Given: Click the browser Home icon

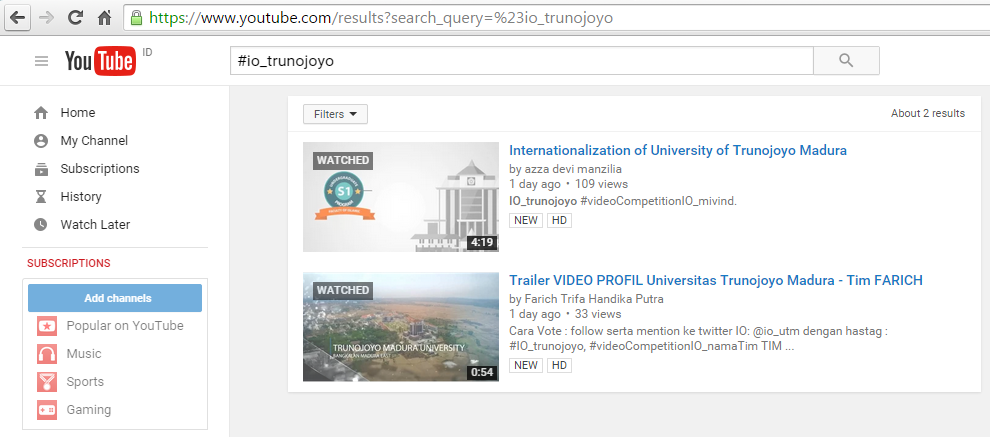Looking at the screenshot, I should [104, 18].
